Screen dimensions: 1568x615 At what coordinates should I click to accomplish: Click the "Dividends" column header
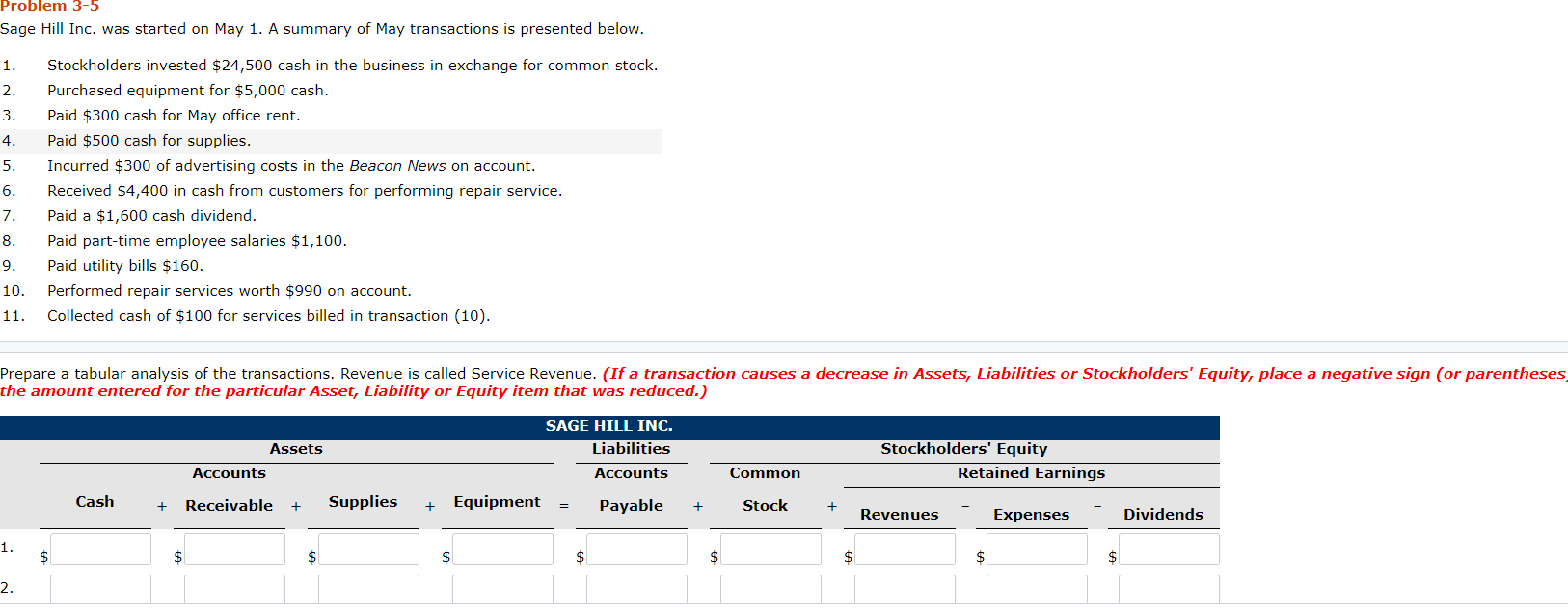tap(1163, 515)
